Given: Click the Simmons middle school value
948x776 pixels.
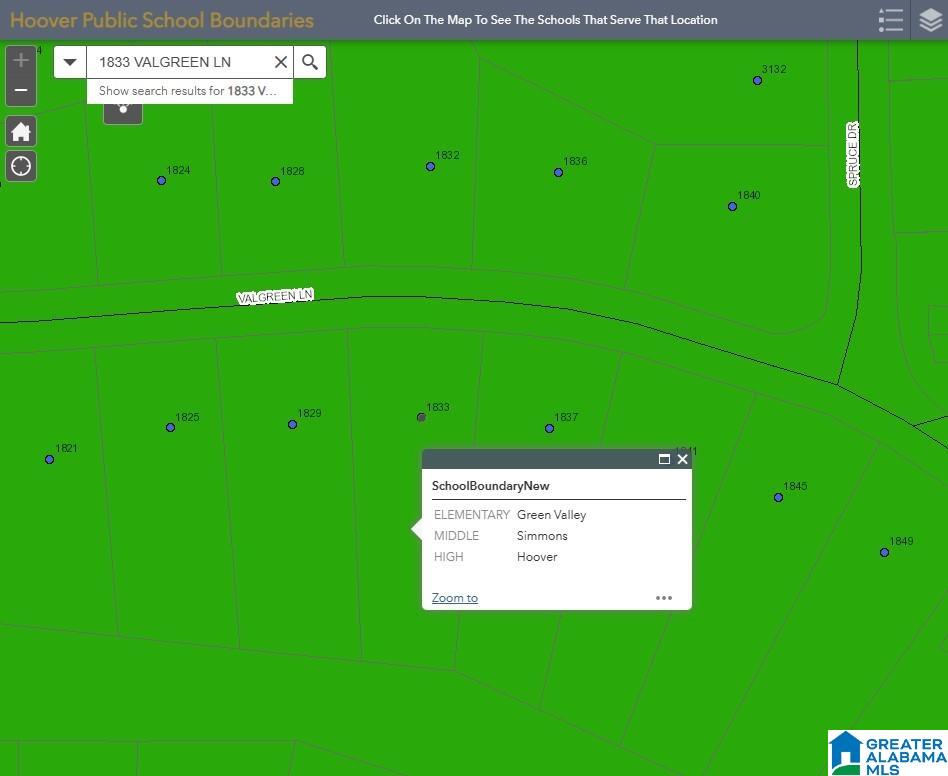Looking at the screenshot, I should [x=542, y=536].
